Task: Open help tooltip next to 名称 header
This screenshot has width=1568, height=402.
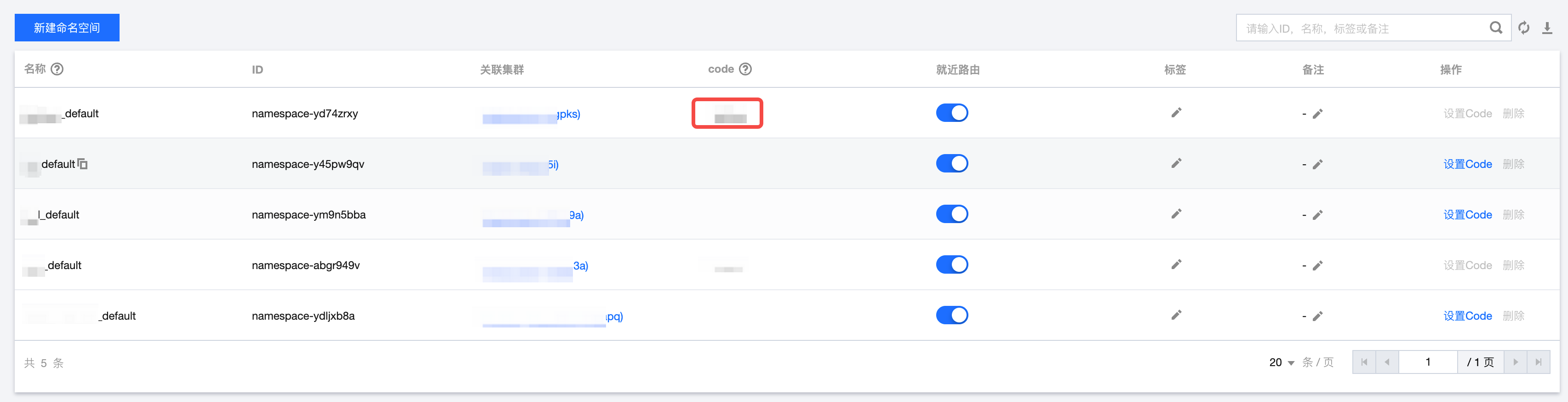Action: click(57, 69)
